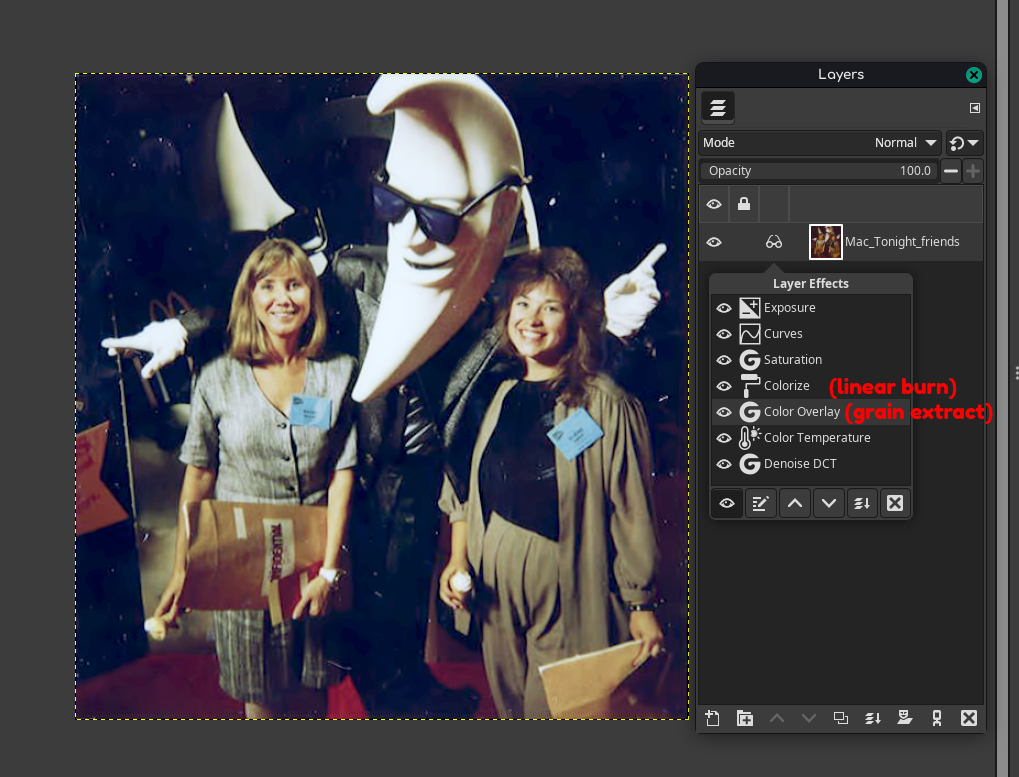
Task: Select the Mac_Tonight_friends layer thumbnail
Action: (x=825, y=242)
